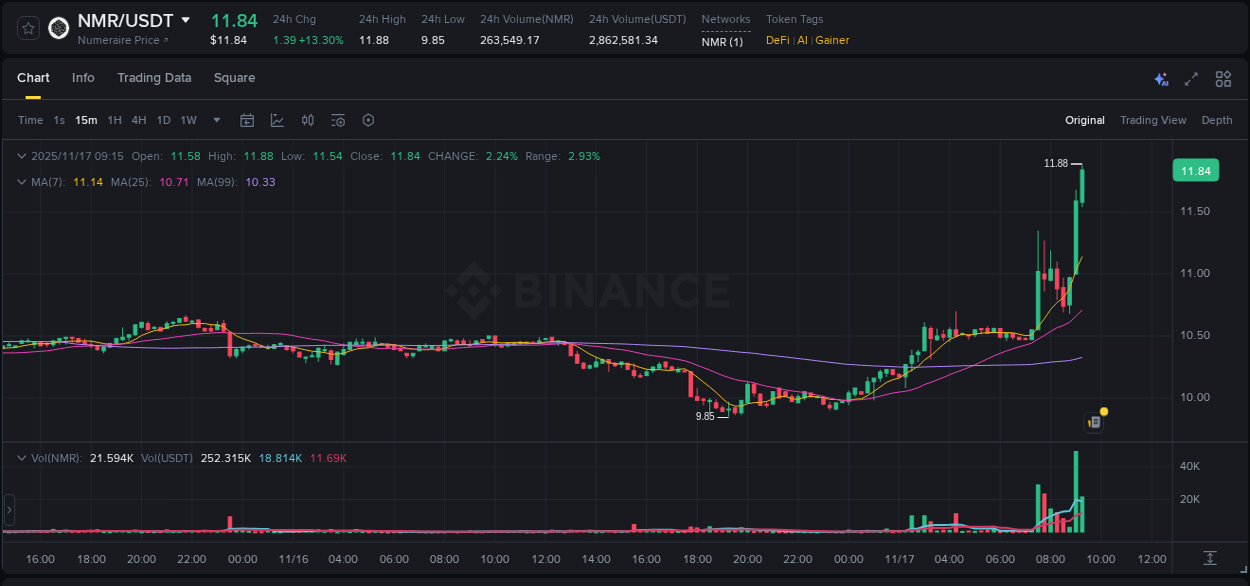Open the NMR/USDT pair selector dropdown
Viewport: 1250px width, 586px height.
(187, 20)
